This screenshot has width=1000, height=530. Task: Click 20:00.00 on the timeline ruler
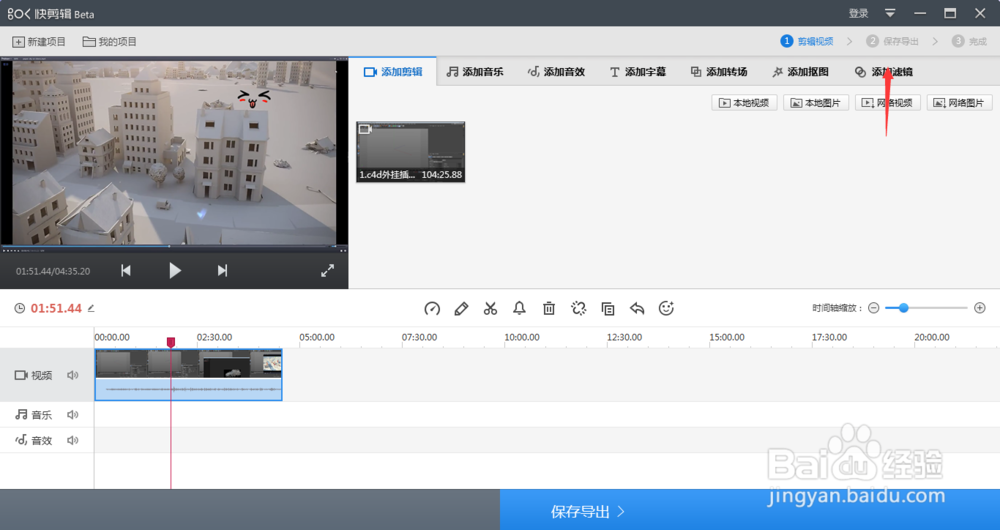click(x=932, y=337)
